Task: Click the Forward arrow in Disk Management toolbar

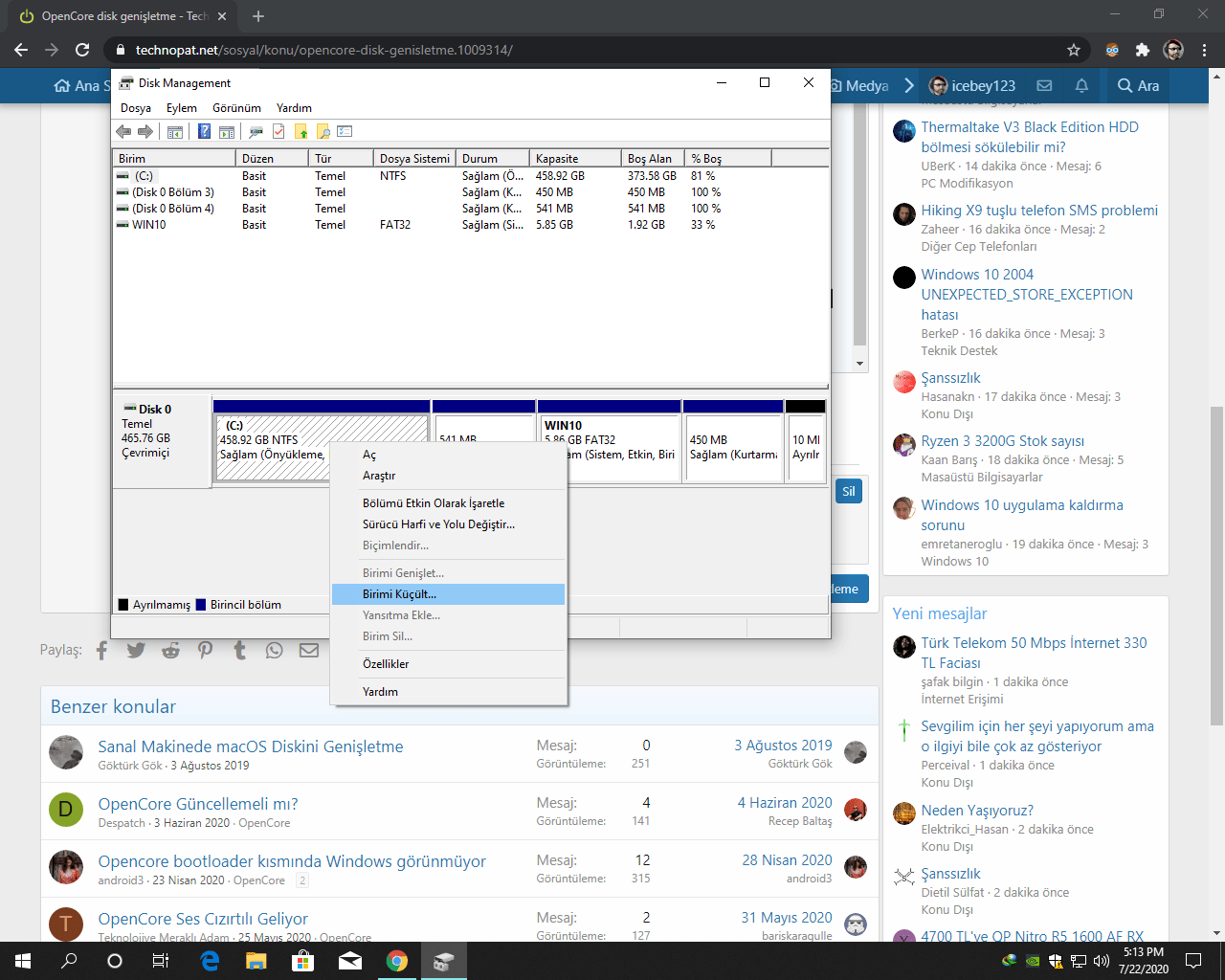Action: pos(145,131)
